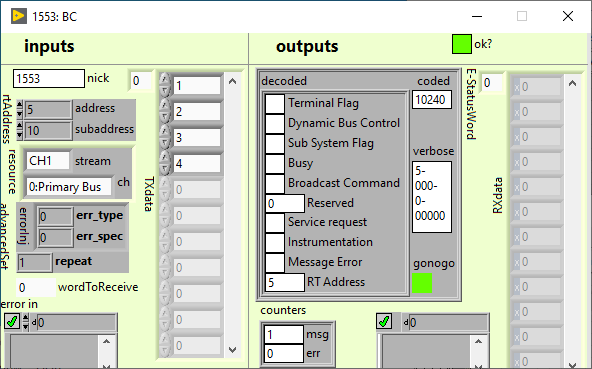This screenshot has height=369, width=592.
Task: Click the TXdata array scroll down arrow
Action: [233, 350]
